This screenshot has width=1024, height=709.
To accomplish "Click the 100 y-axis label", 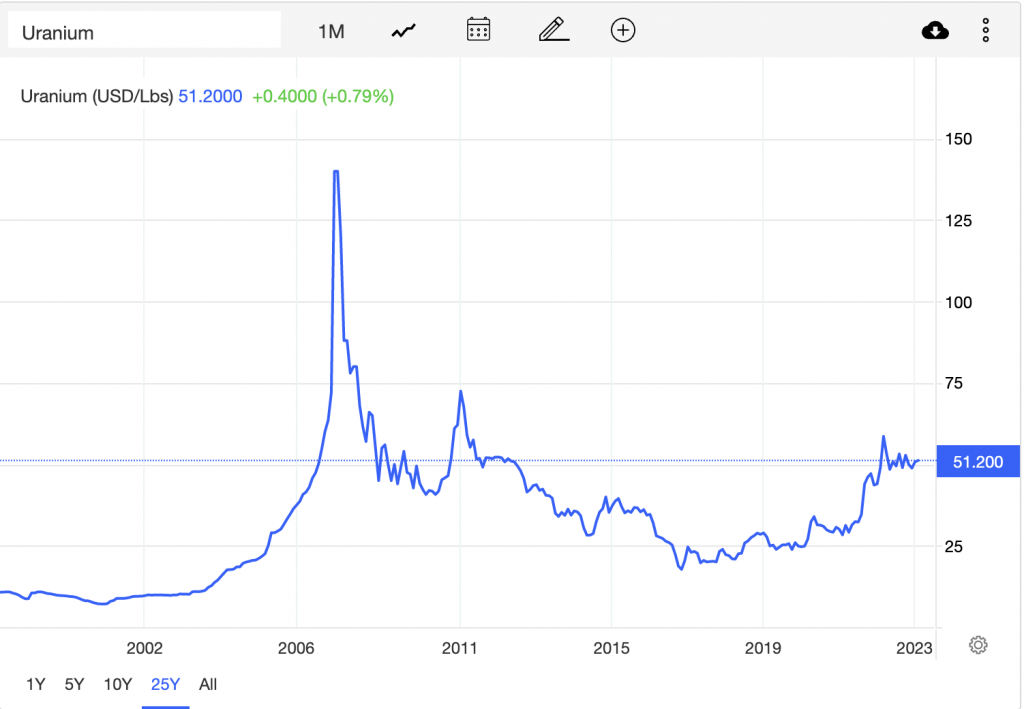I will (959, 302).
